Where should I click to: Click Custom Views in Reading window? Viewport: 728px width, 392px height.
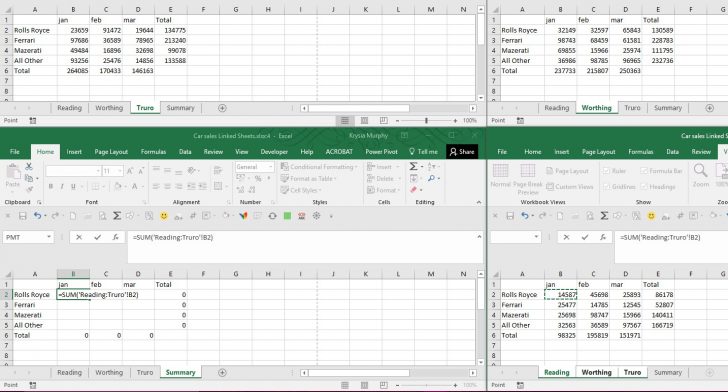(570, 187)
